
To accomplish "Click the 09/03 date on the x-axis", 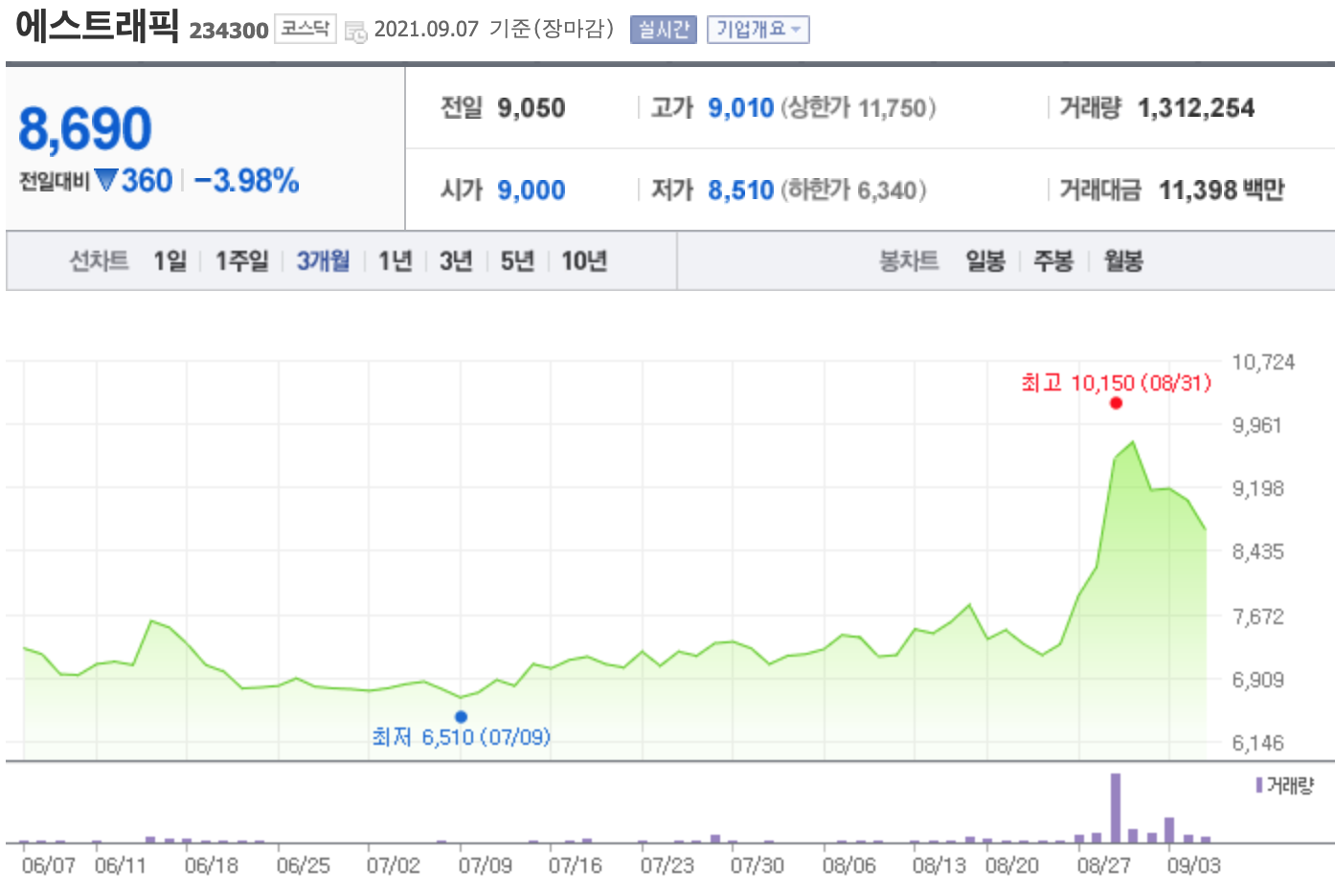I will click(x=1193, y=865).
